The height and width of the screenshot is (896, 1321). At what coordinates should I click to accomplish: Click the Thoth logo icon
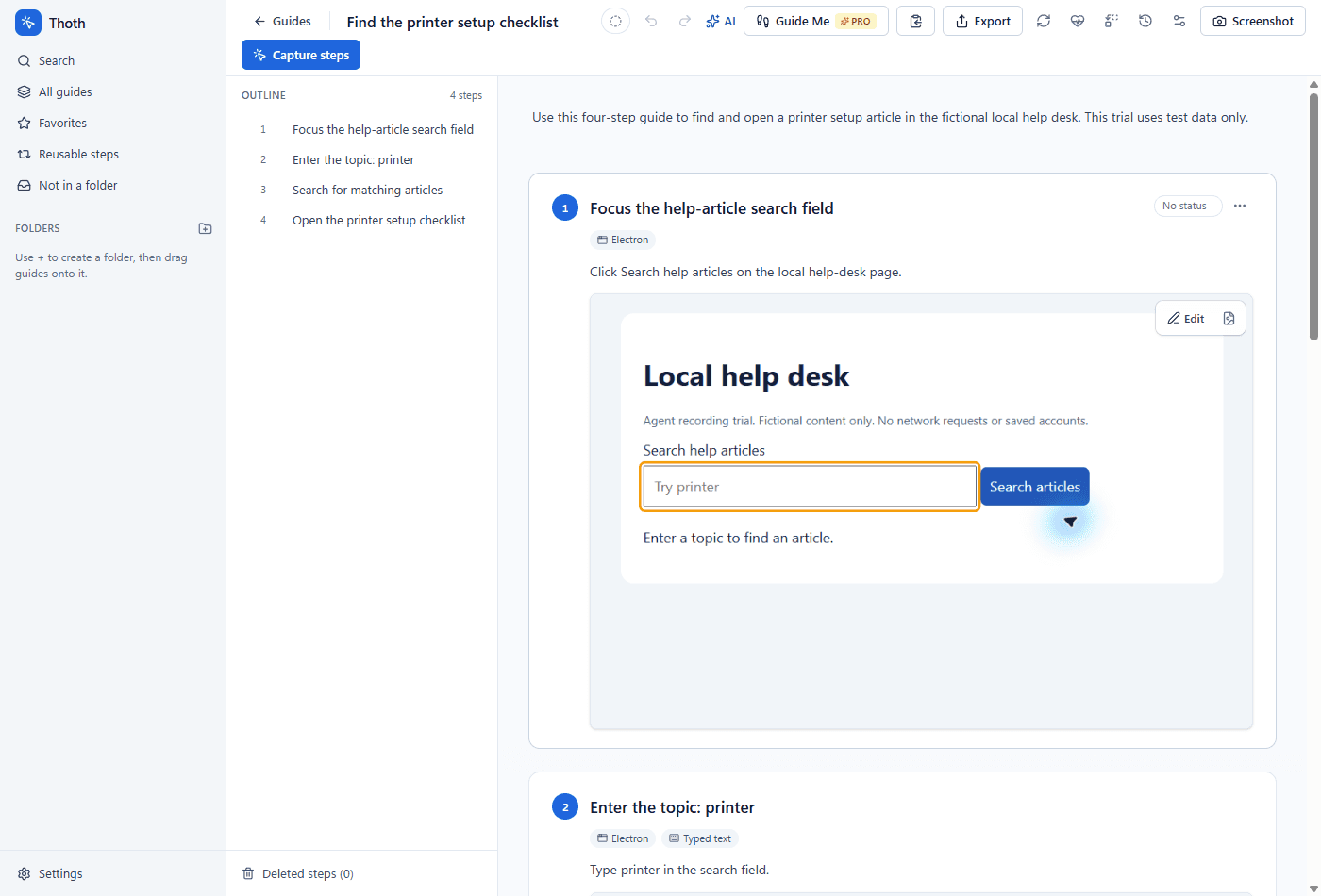point(28,23)
